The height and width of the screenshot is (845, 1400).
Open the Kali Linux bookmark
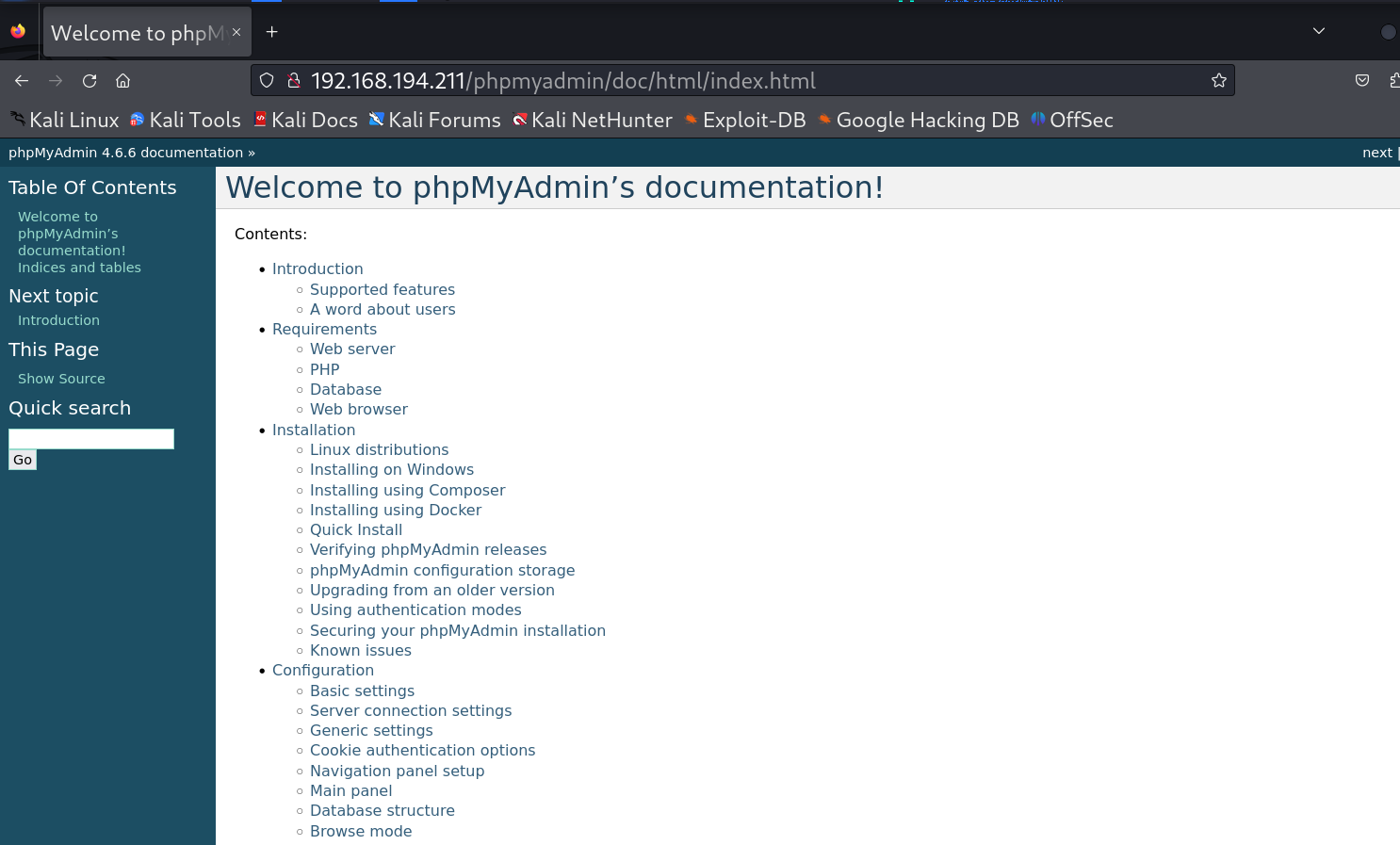65,121
